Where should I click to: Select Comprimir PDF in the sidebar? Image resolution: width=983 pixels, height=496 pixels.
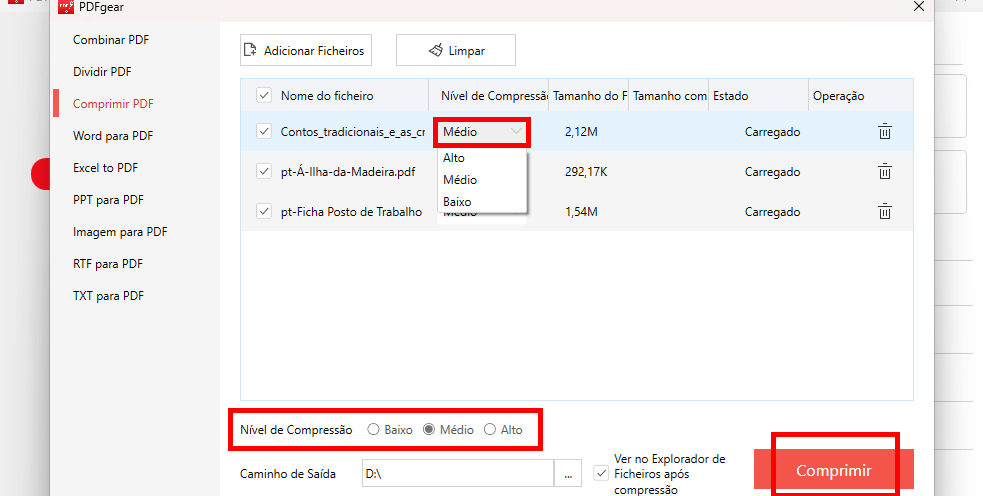pyautogui.click(x=113, y=103)
